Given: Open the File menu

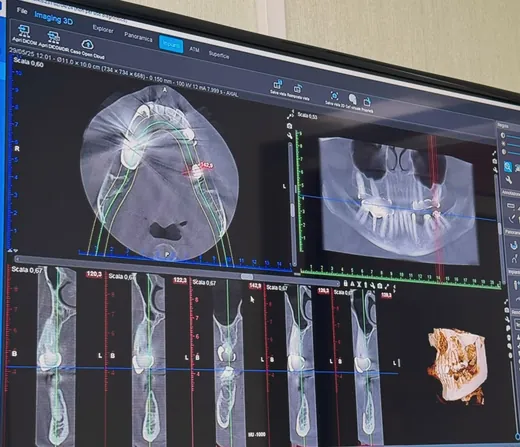Looking at the screenshot, I should 22,11.
